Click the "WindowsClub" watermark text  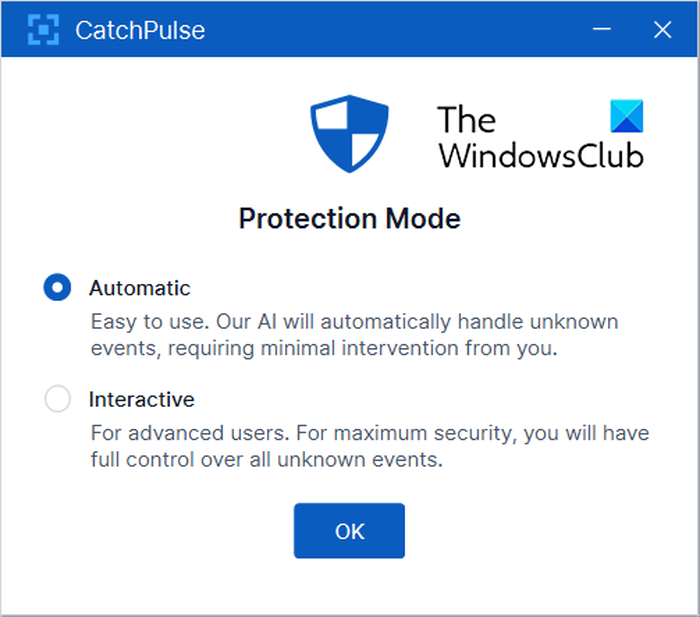(x=540, y=155)
